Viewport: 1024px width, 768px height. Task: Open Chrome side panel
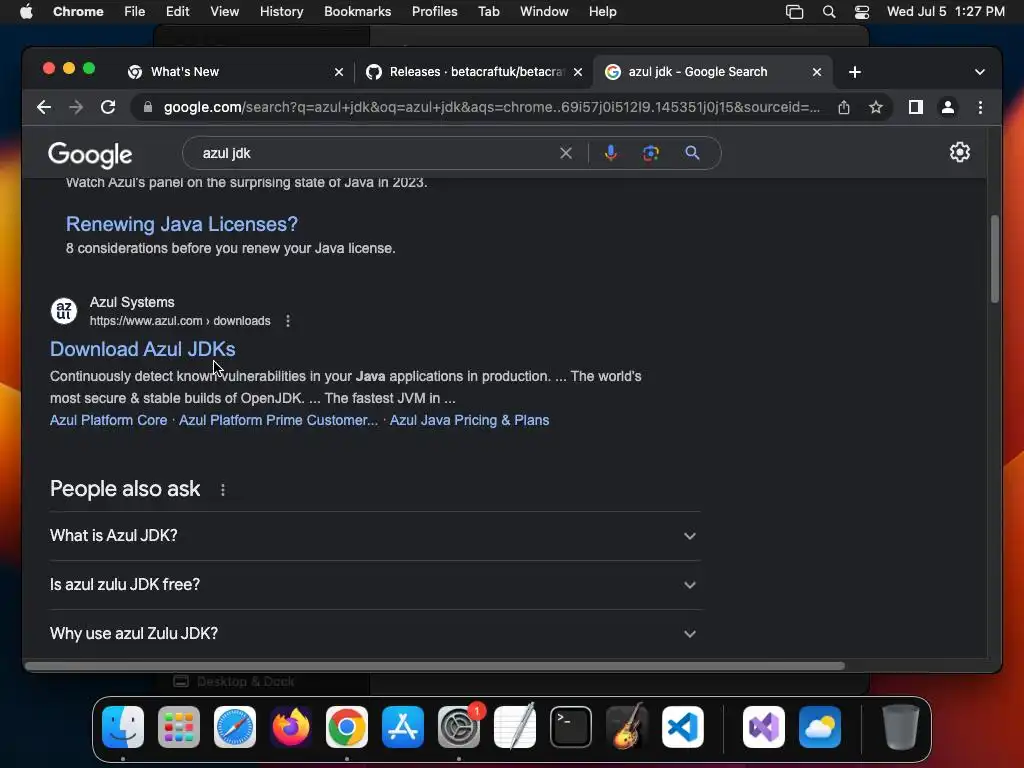pos(916,107)
